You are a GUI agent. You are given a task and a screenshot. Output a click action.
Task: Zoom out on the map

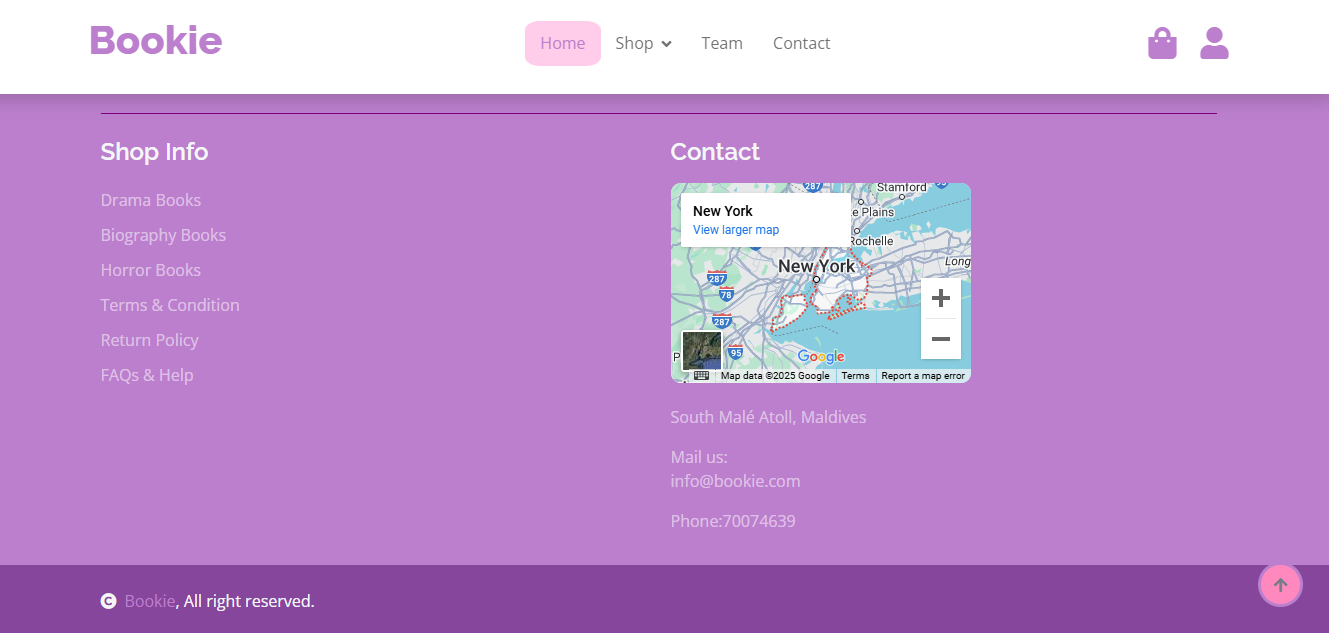[940, 339]
